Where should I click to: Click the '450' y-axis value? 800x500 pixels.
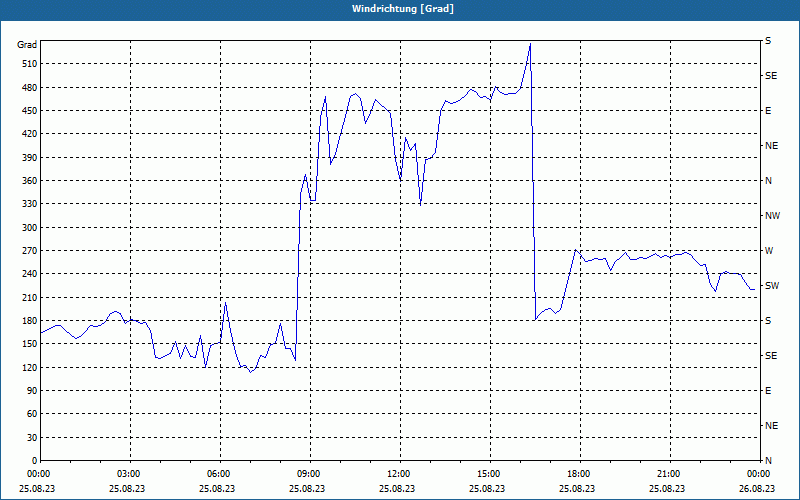(30, 111)
